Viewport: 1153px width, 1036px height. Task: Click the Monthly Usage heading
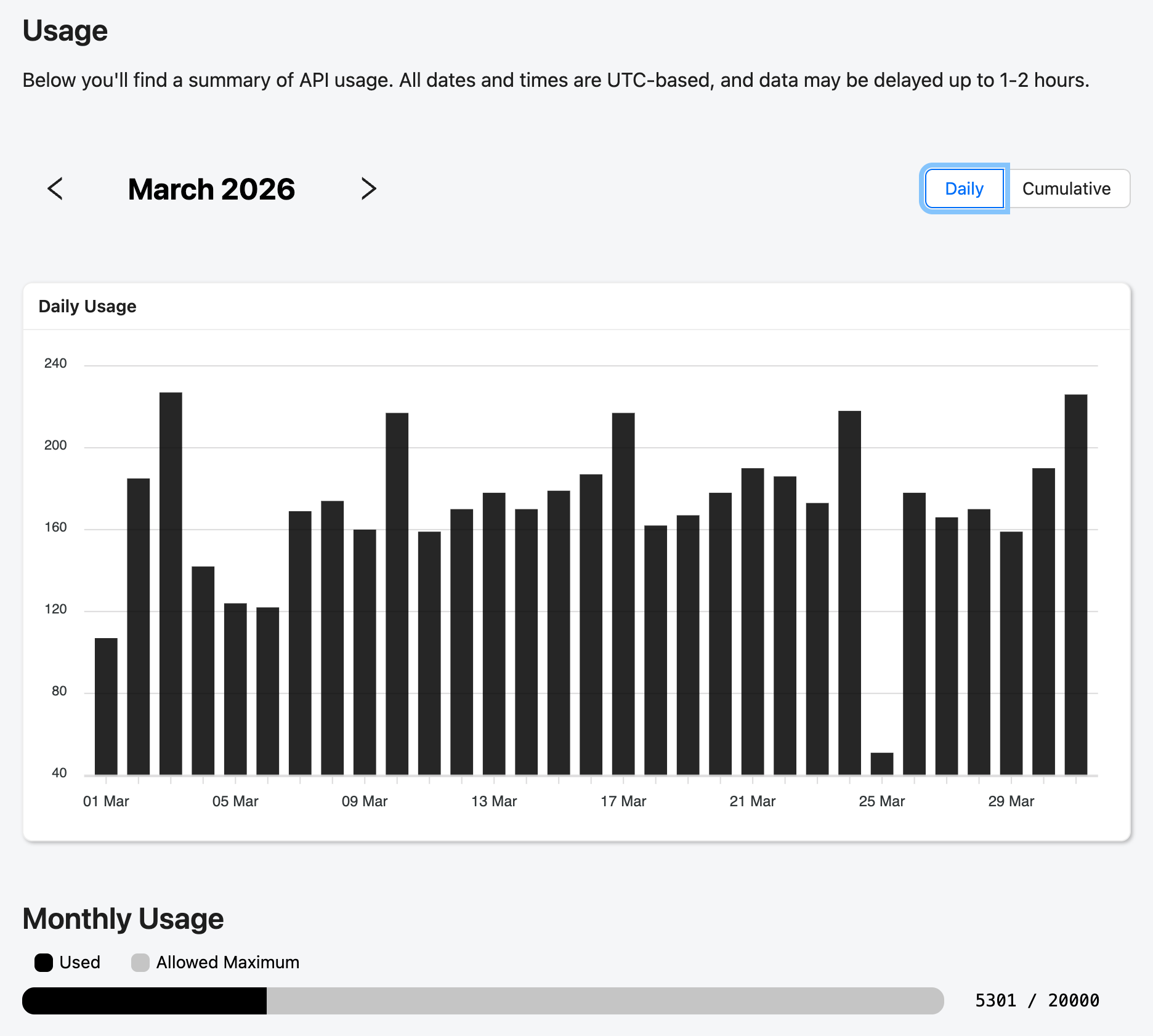(123, 918)
